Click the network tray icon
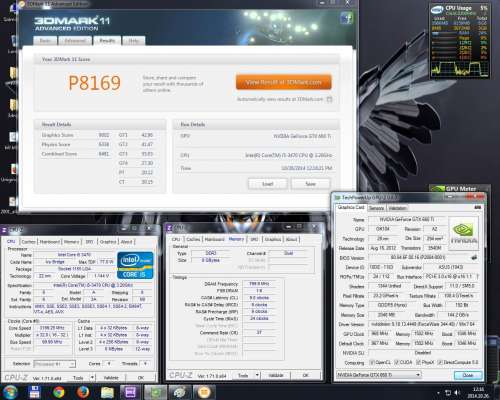Image resolution: width=500 pixels, height=400 pixels. pos(448,392)
